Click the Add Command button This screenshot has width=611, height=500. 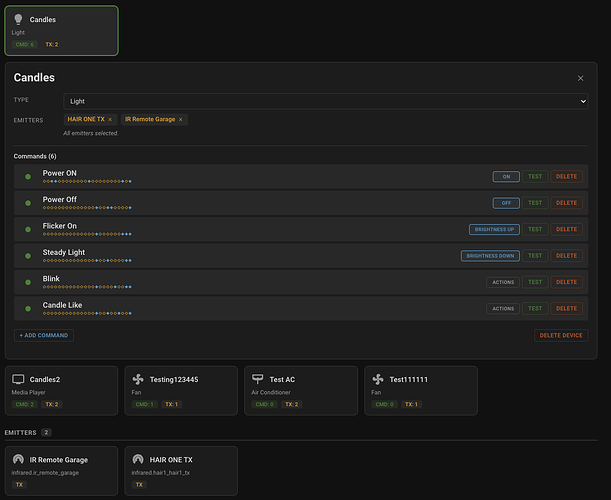44,335
